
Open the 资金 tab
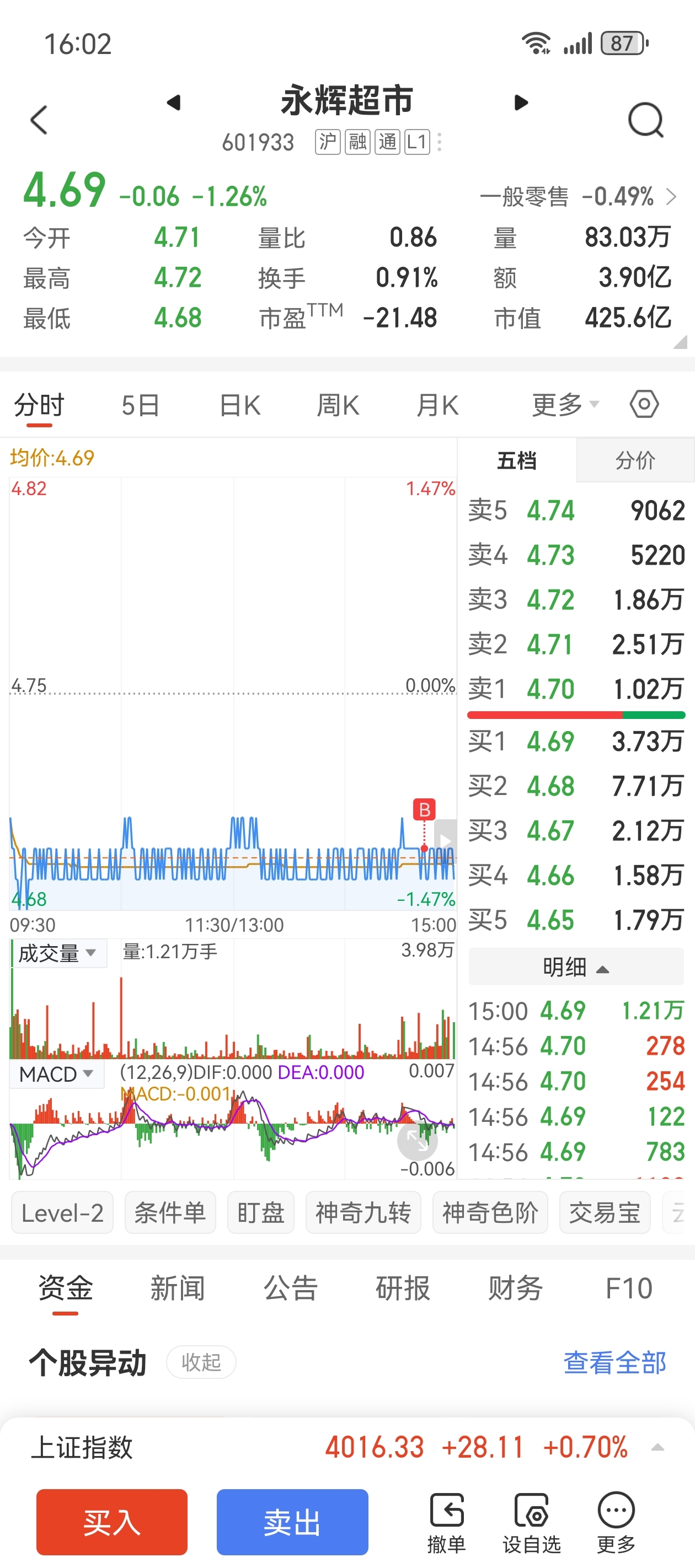(65, 1288)
